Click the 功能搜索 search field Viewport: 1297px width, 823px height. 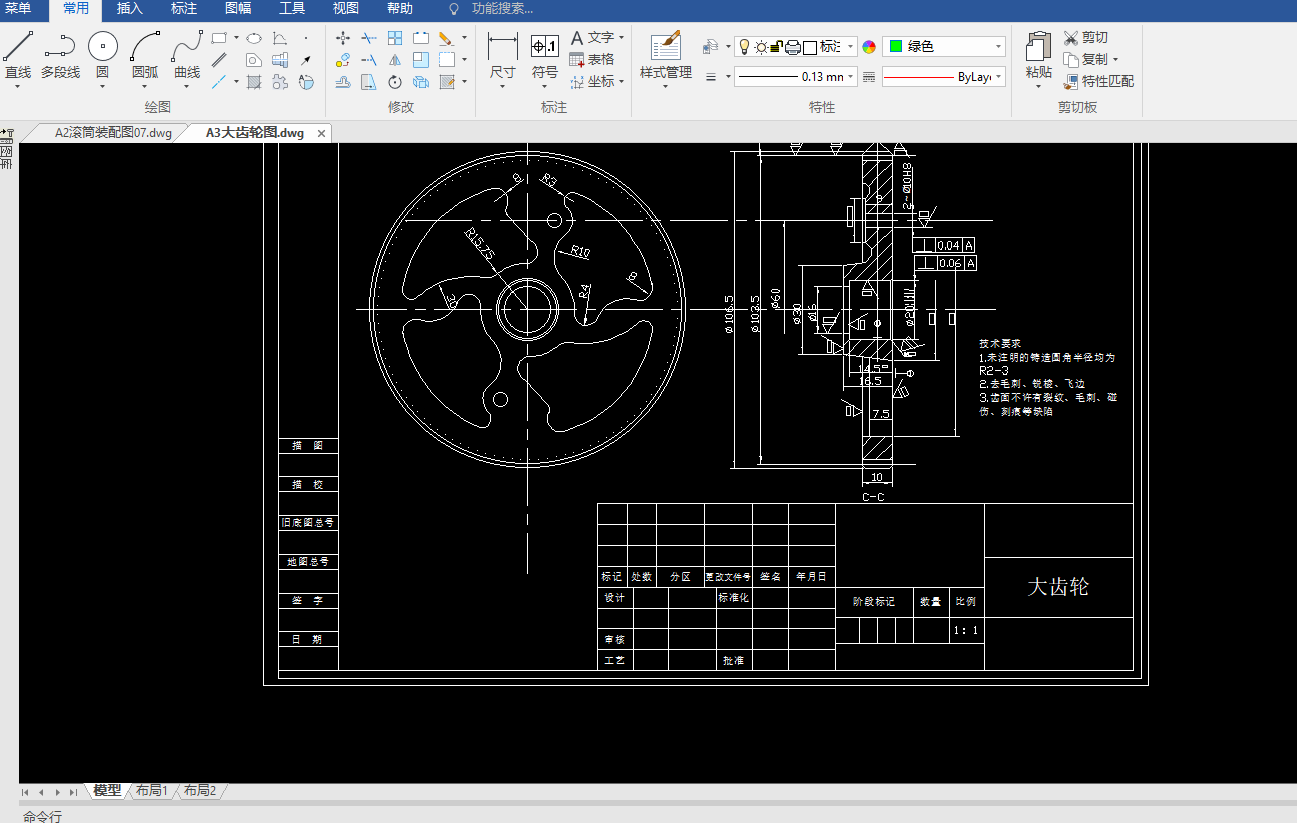pyautogui.click(x=502, y=9)
